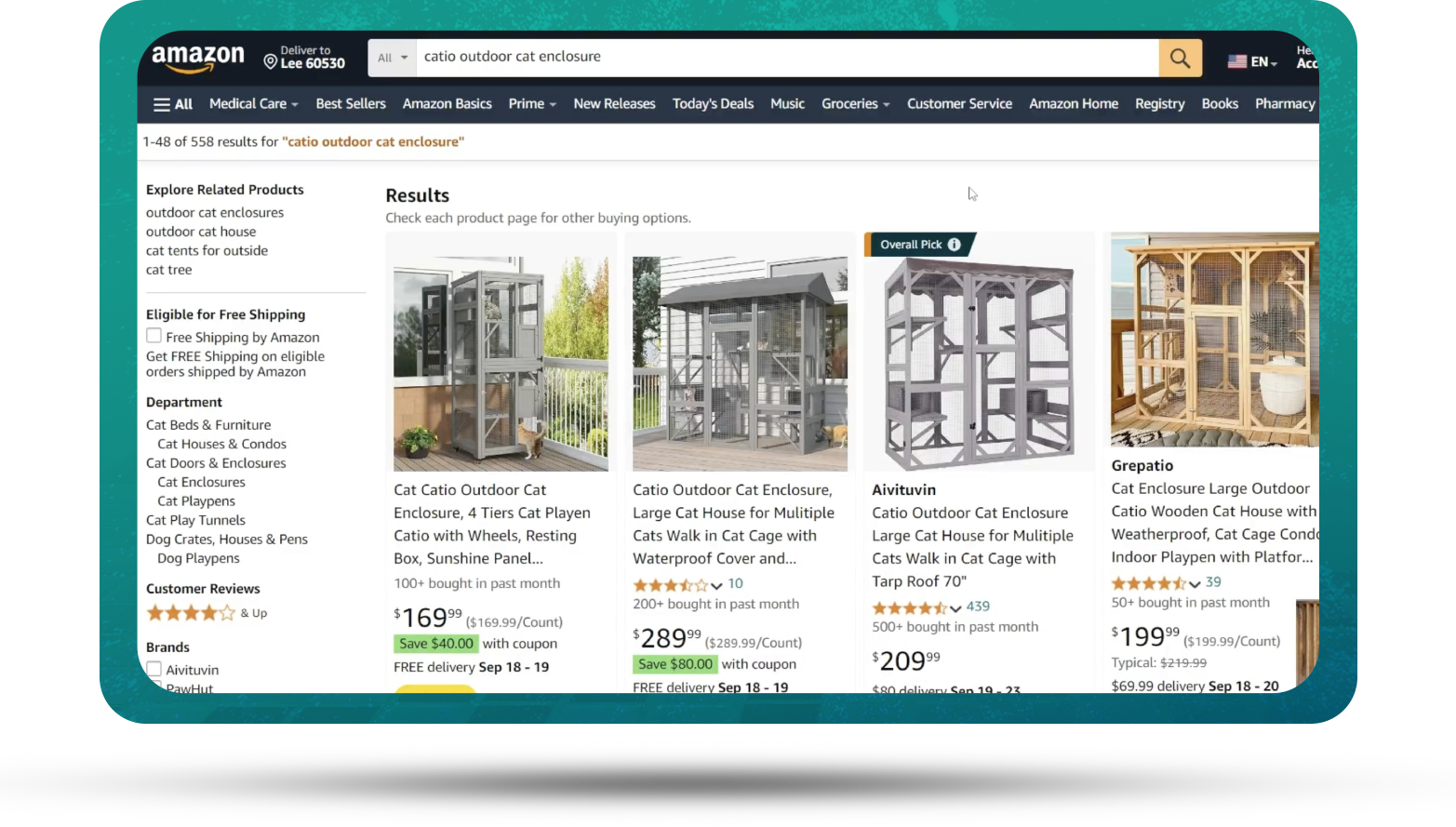Image resolution: width=1456 pixels, height=827 pixels.
Task: Click the orange search magnifier button
Action: 1180,58
